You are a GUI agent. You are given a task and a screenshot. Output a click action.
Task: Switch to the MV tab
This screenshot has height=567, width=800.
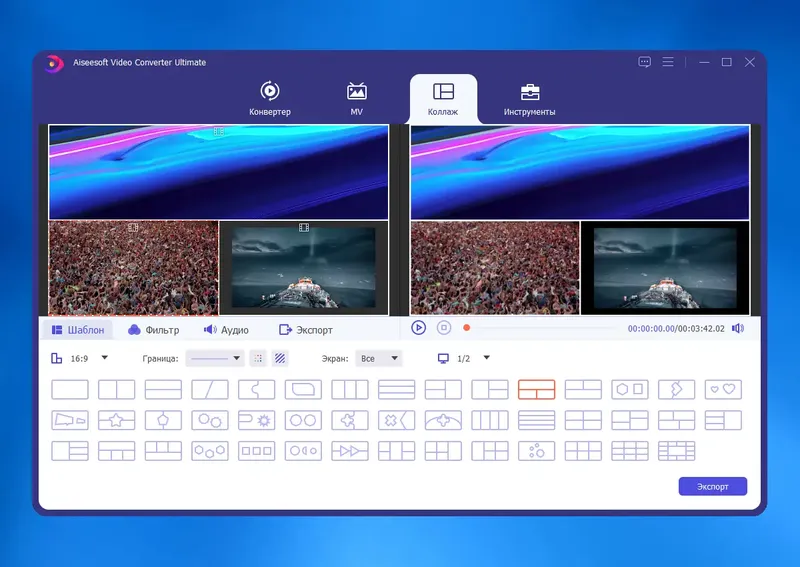[x=357, y=98]
